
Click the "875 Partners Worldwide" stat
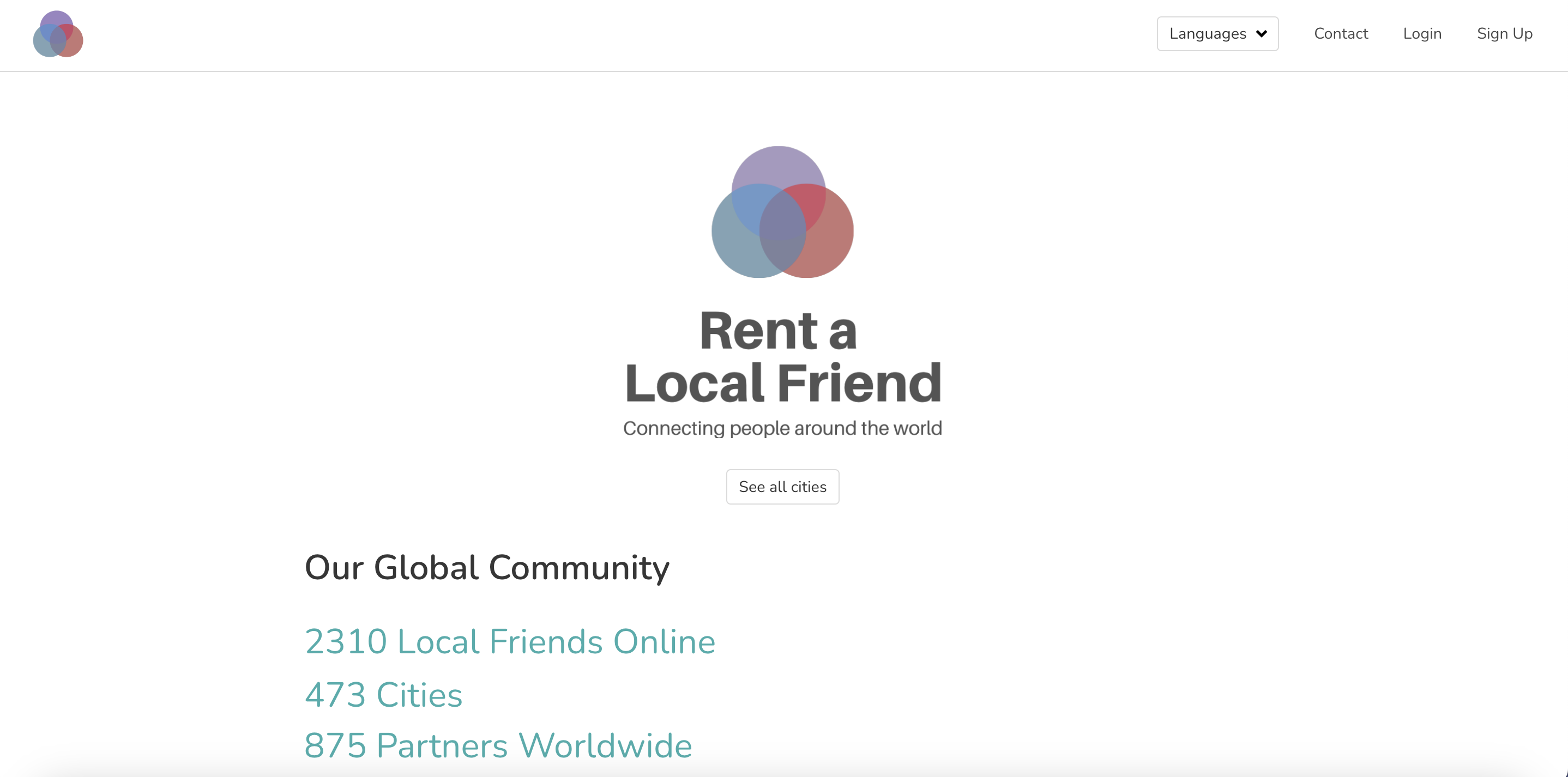coord(498,745)
